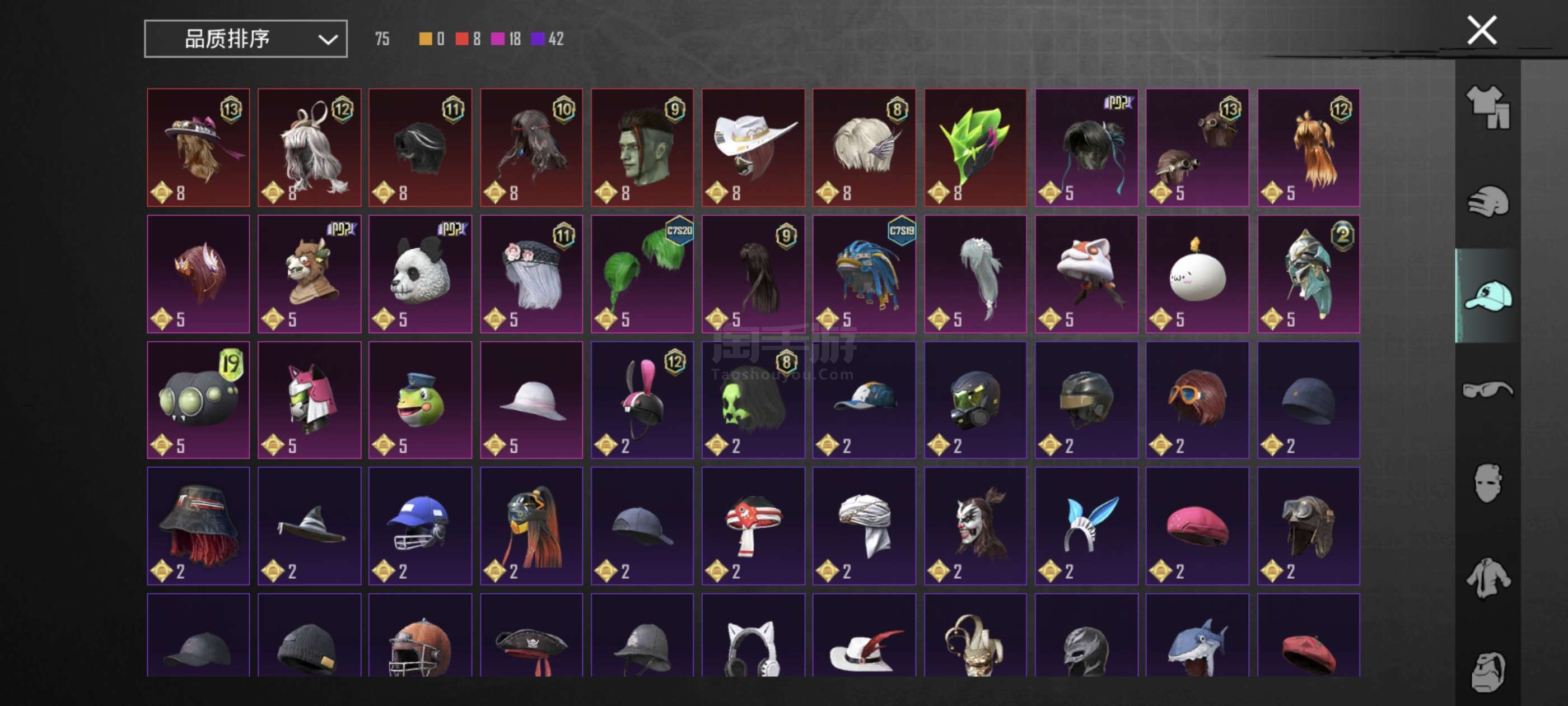Screen dimensions: 1568x706
Task: Close the inventory screen with X
Action: pyautogui.click(x=1482, y=30)
